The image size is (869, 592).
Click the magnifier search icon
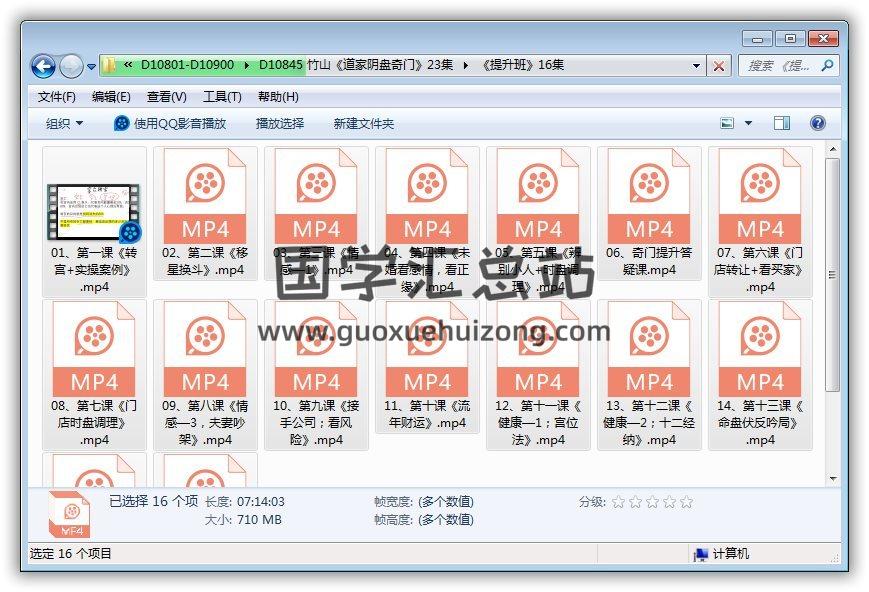pyautogui.click(x=827, y=65)
